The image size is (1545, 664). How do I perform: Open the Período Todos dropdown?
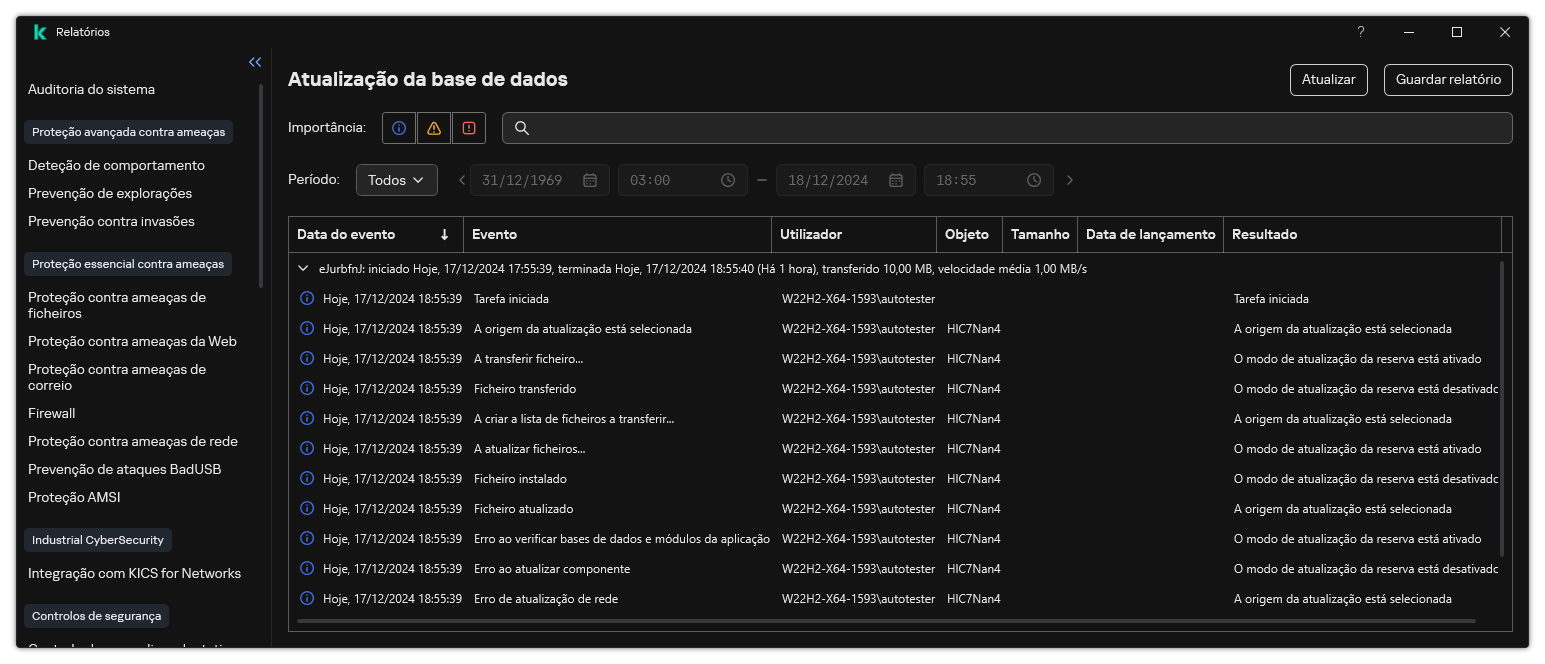click(x=396, y=180)
